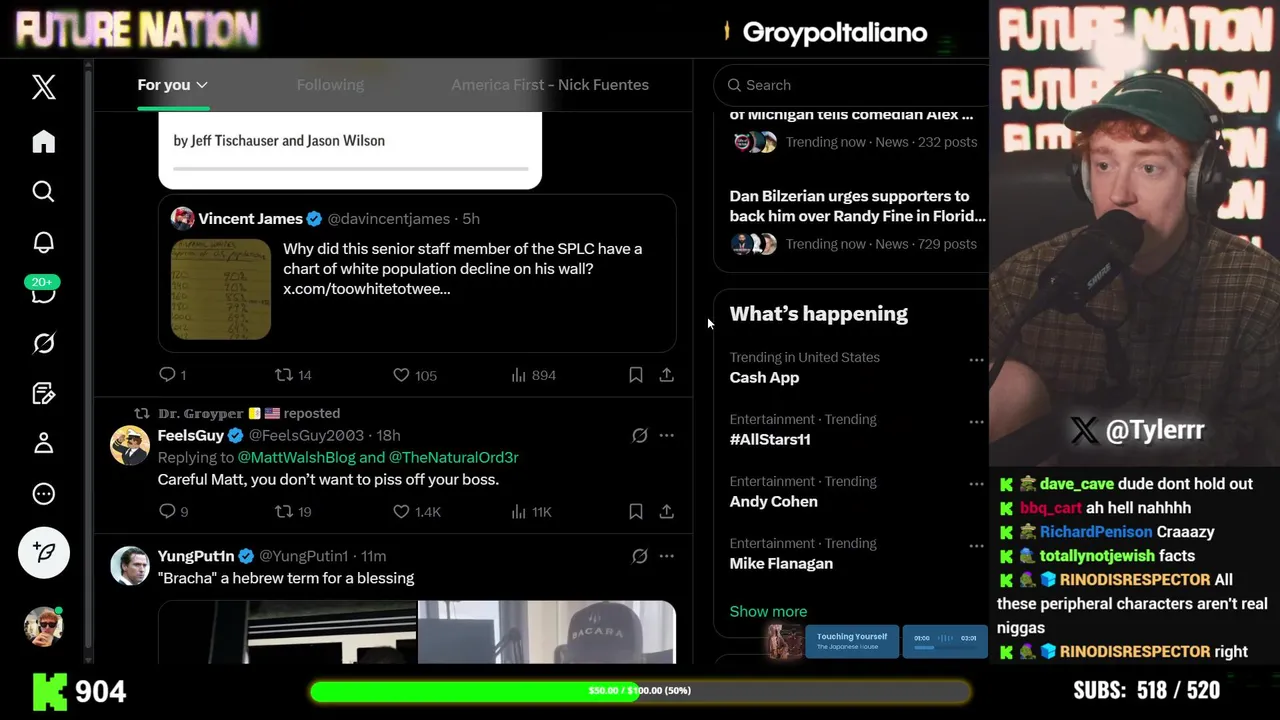Open more menu on YungPut1n post

click(666, 556)
